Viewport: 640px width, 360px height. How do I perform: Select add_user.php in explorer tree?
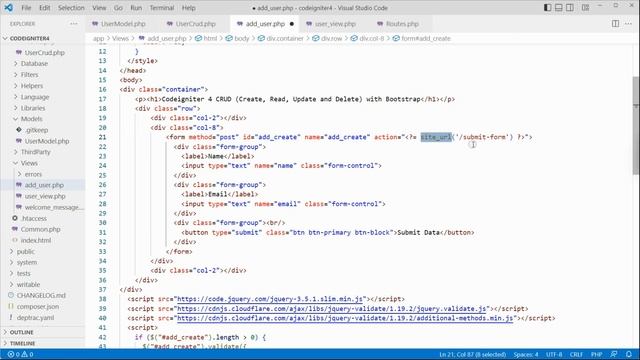44,185
